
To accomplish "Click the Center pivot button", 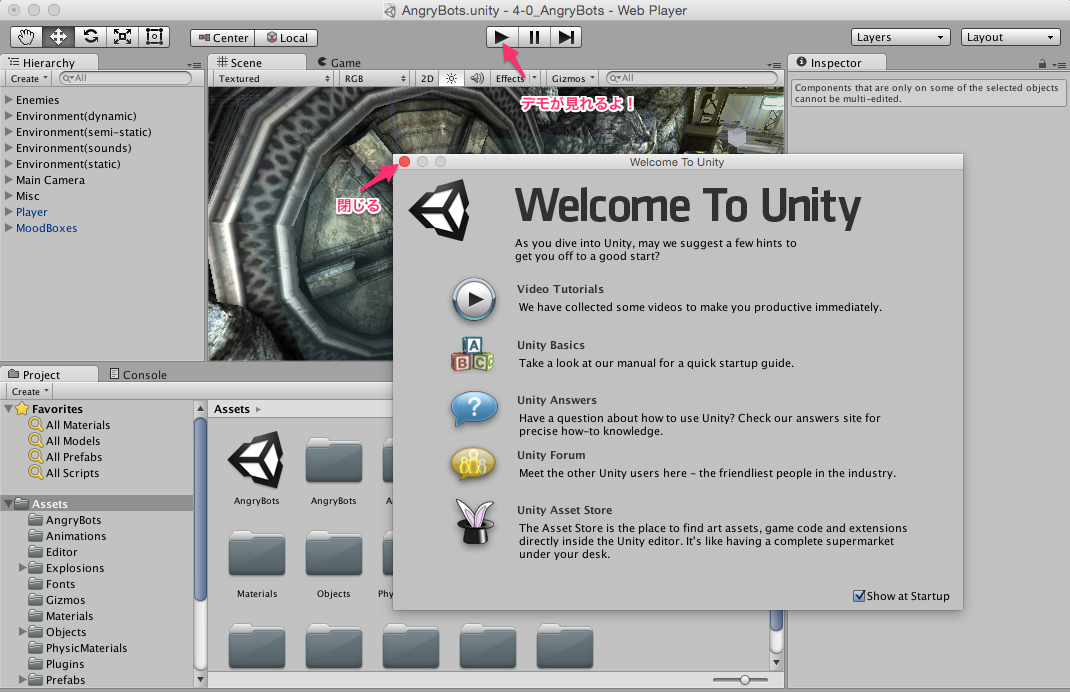I will pos(221,37).
